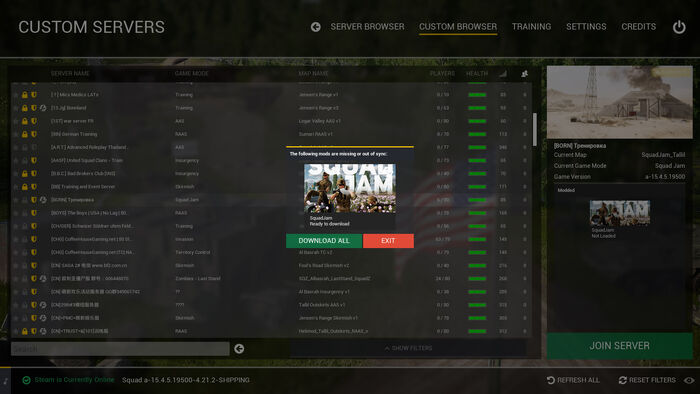Favorite the Mira Medics server with its star

pos(16,95)
